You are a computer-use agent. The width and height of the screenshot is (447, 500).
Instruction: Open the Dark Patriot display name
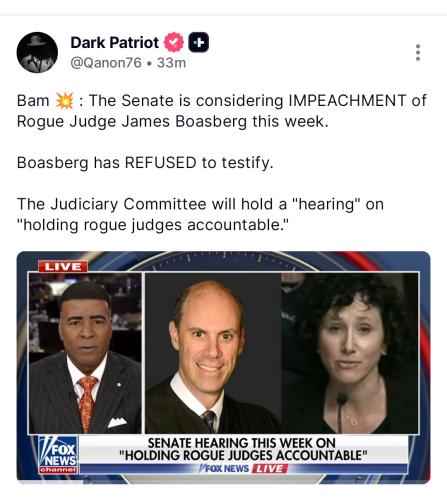tap(115, 43)
